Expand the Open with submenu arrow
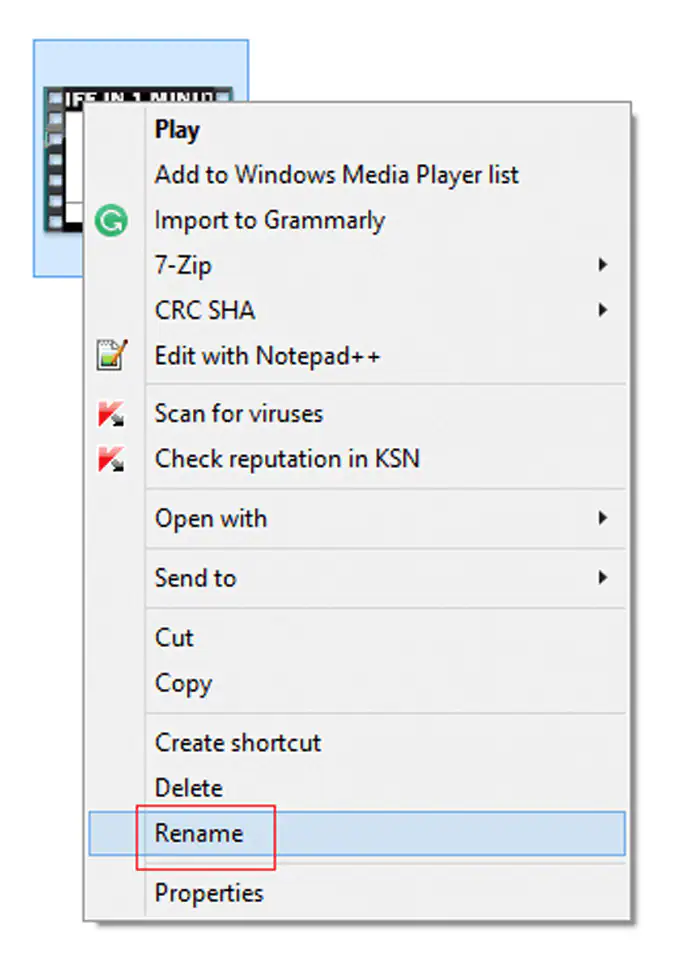700x955 pixels. 602,519
